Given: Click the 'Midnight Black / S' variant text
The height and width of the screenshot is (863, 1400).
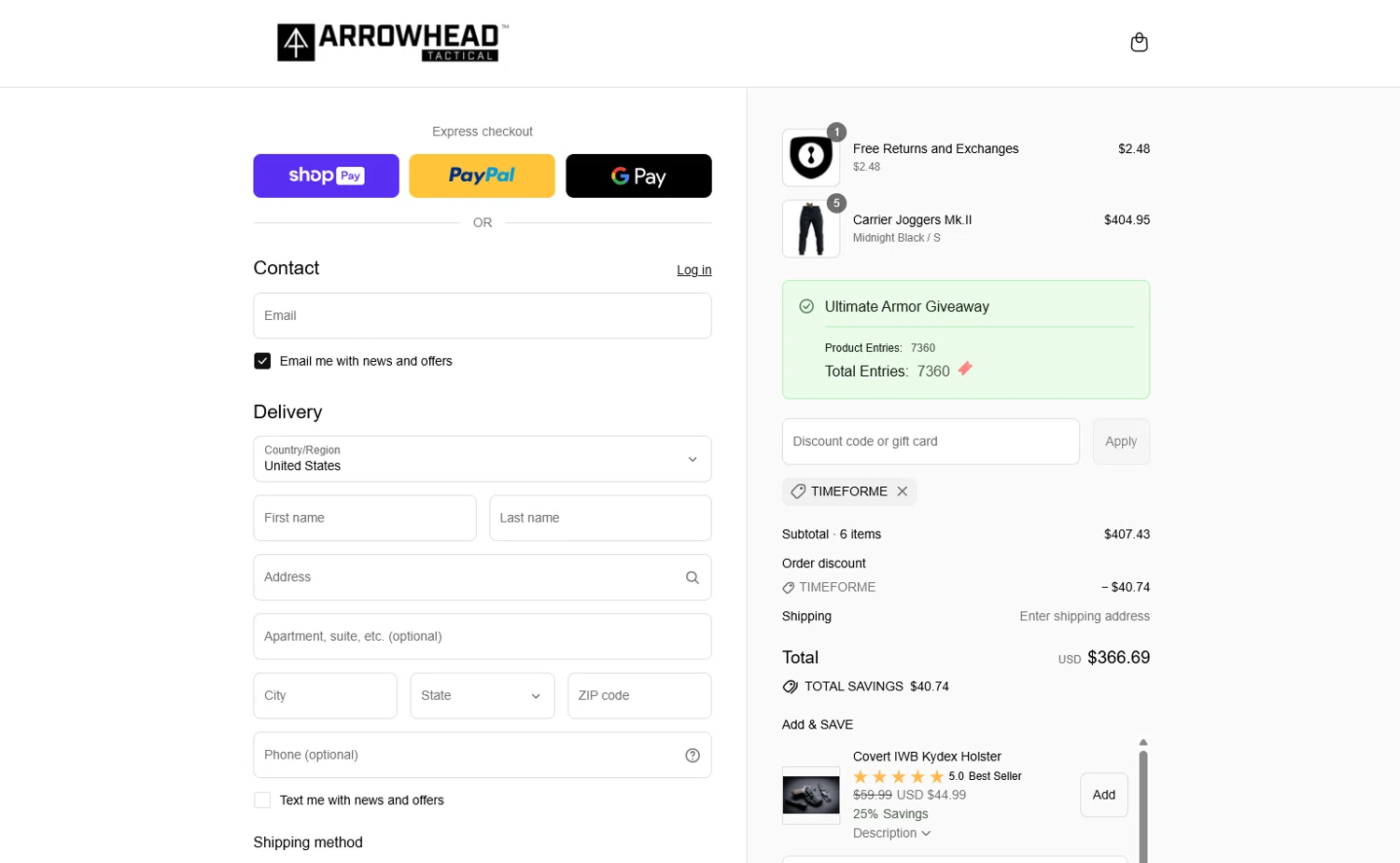Looking at the screenshot, I should coord(896,238).
